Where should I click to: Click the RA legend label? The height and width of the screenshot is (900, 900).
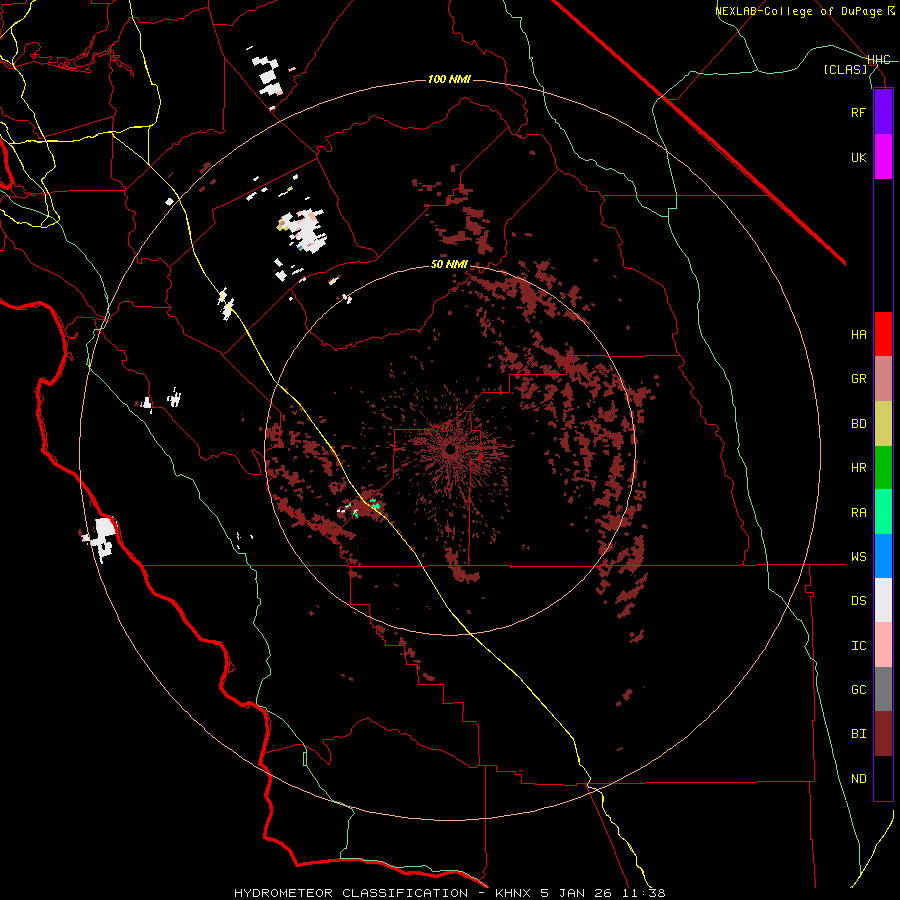pos(858,512)
